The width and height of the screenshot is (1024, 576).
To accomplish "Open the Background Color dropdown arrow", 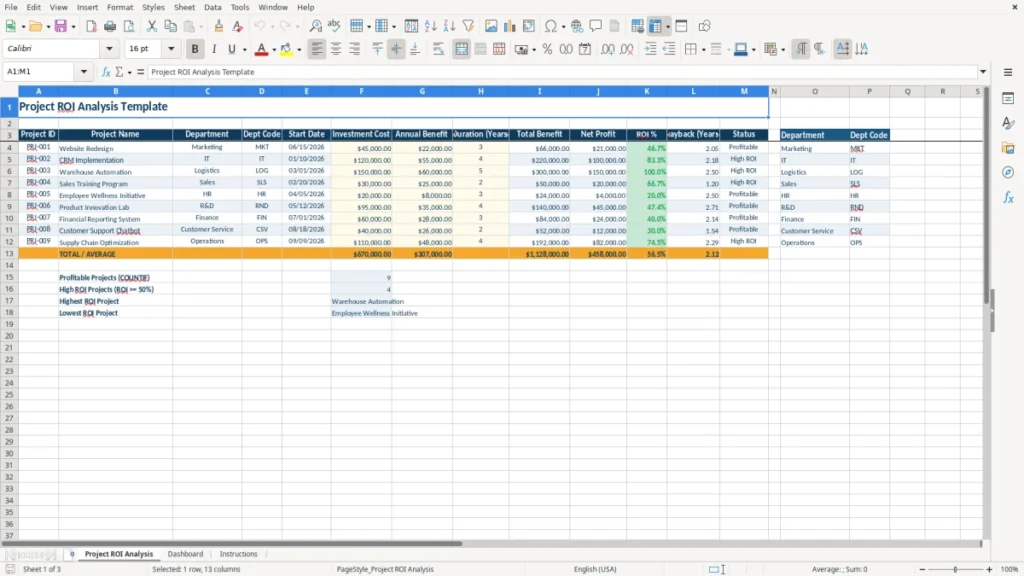I will pyautogui.click(x=299, y=50).
